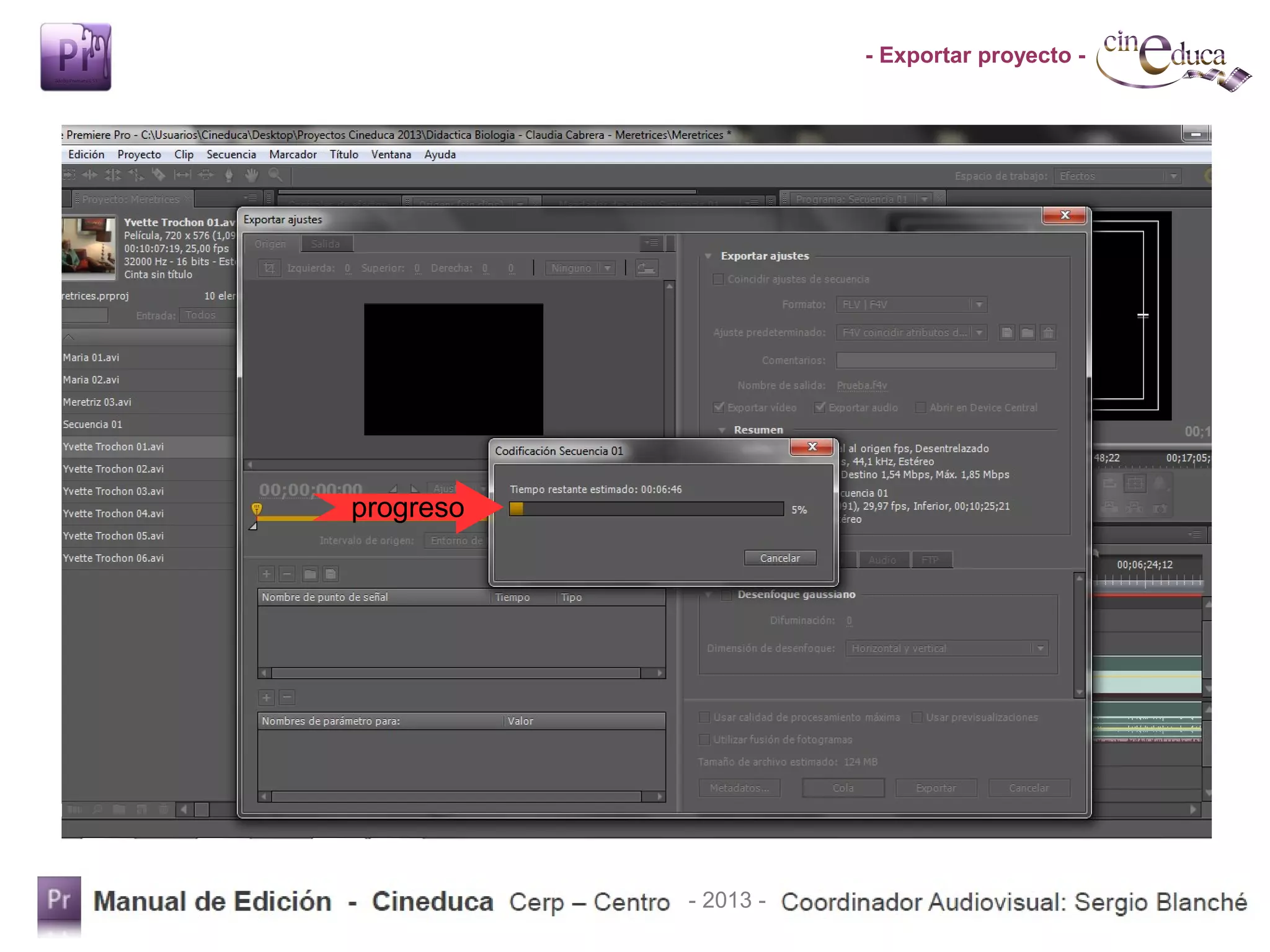
Task: Open the export preview panel menu icon
Action: 652,242
